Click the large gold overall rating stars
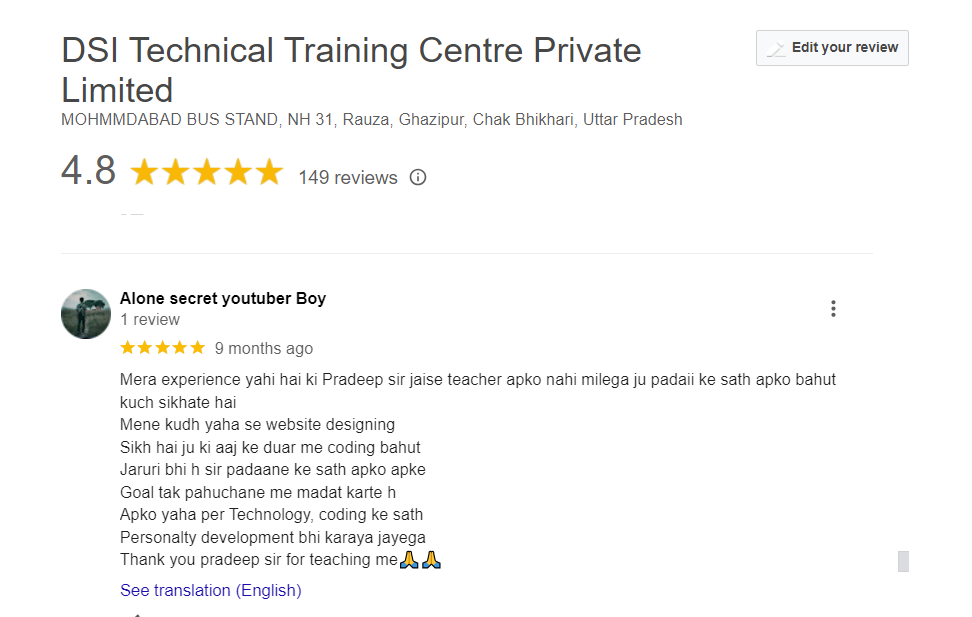Screen dimensions: 972x617 [206, 173]
